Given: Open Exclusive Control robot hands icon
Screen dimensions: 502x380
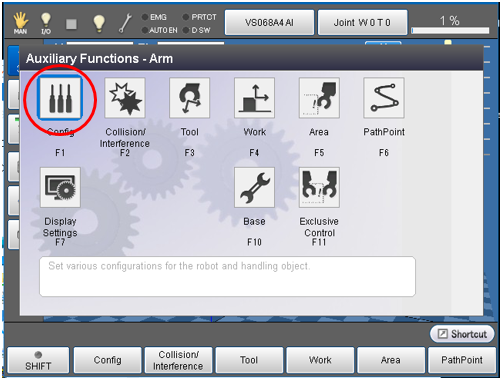Looking at the screenshot, I should 319,188.
